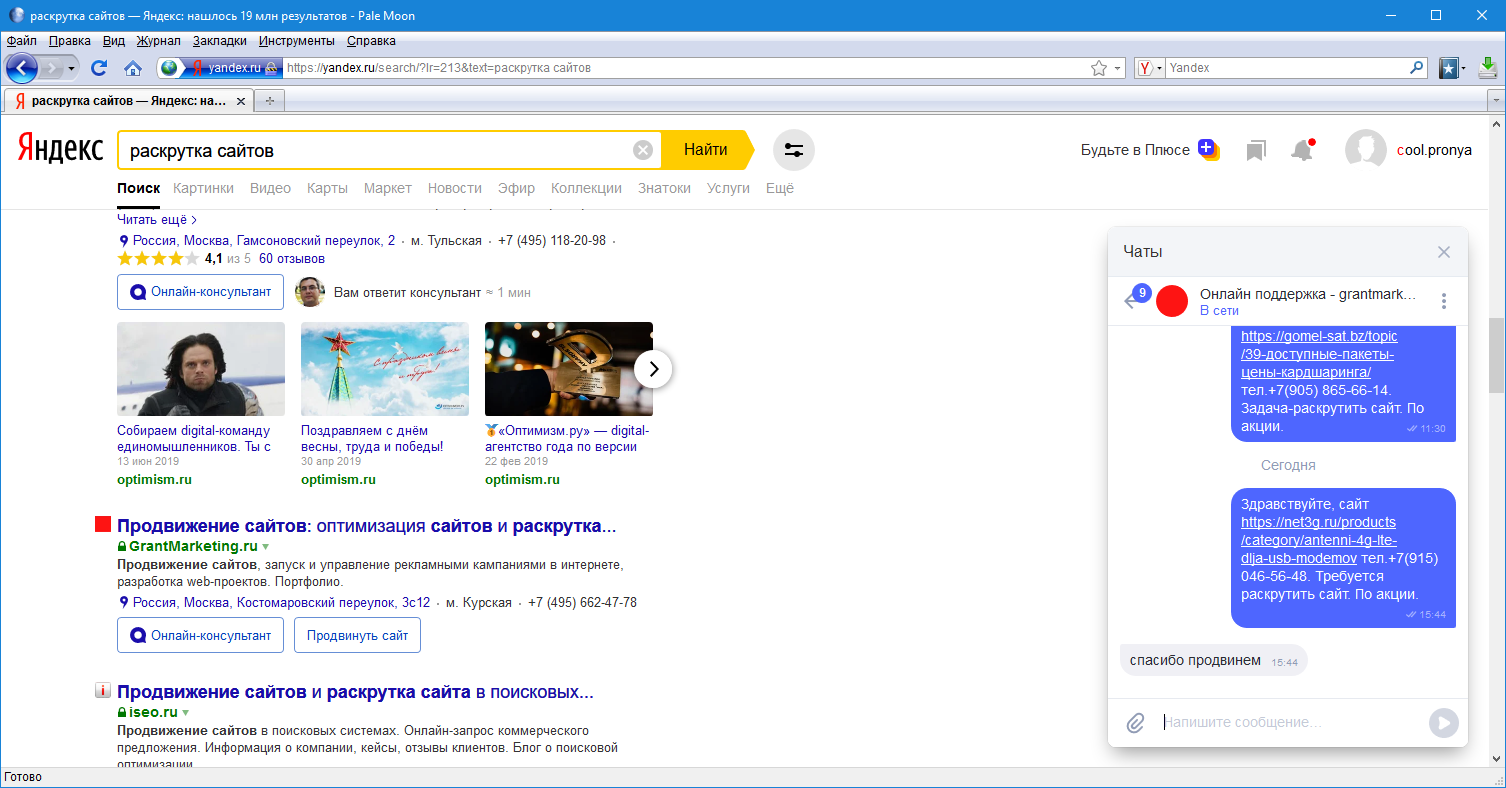Open the Инструменты menu
The image size is (1506, 788).
coord(296,41)
